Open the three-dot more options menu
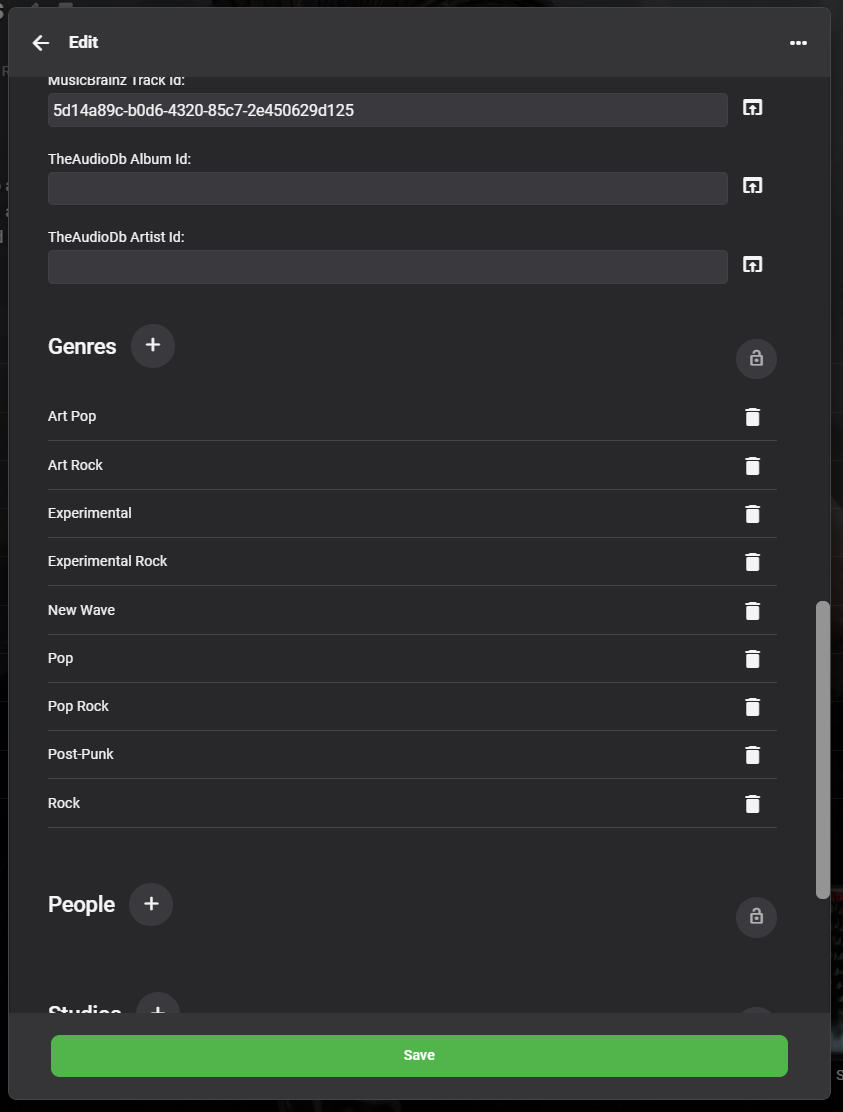The image size is (843, 1112). click(798, 43)
